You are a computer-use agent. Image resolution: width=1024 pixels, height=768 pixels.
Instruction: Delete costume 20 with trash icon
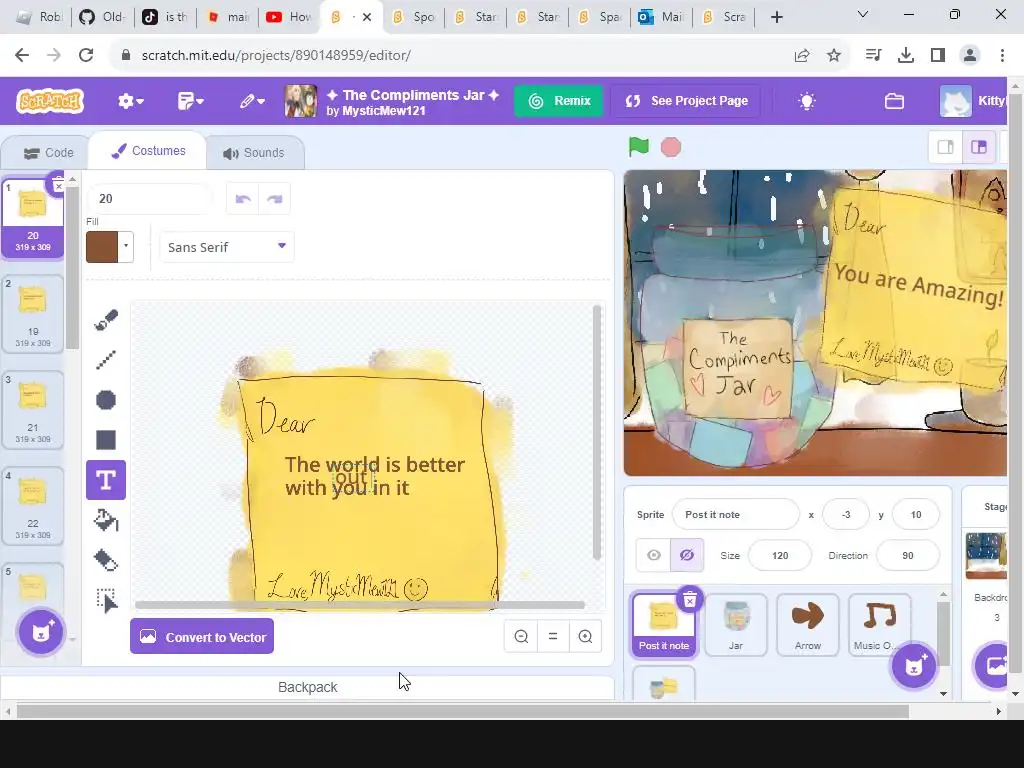(x=57, y=185)
